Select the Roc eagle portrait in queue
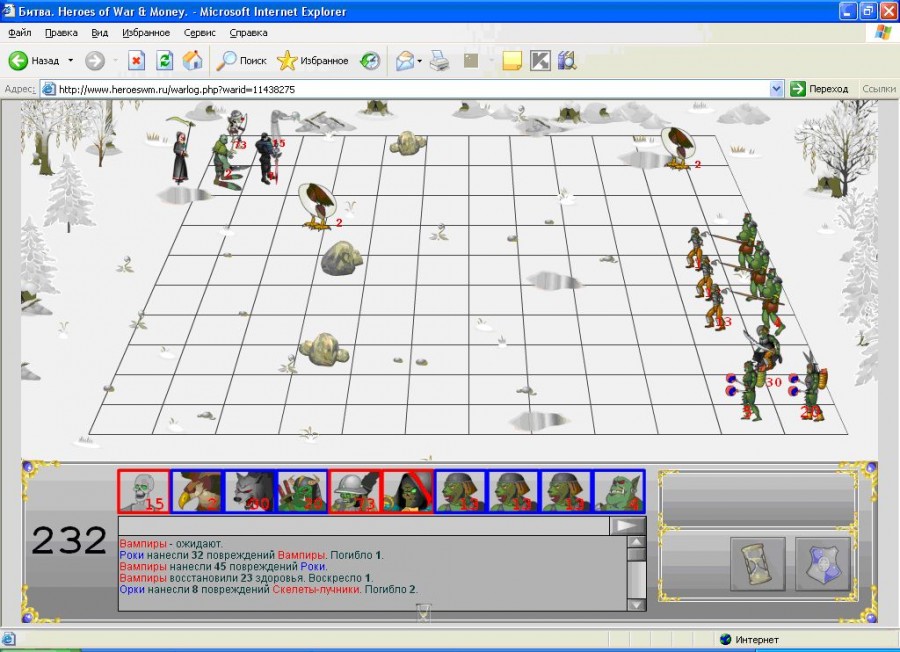 coord(197,491)
